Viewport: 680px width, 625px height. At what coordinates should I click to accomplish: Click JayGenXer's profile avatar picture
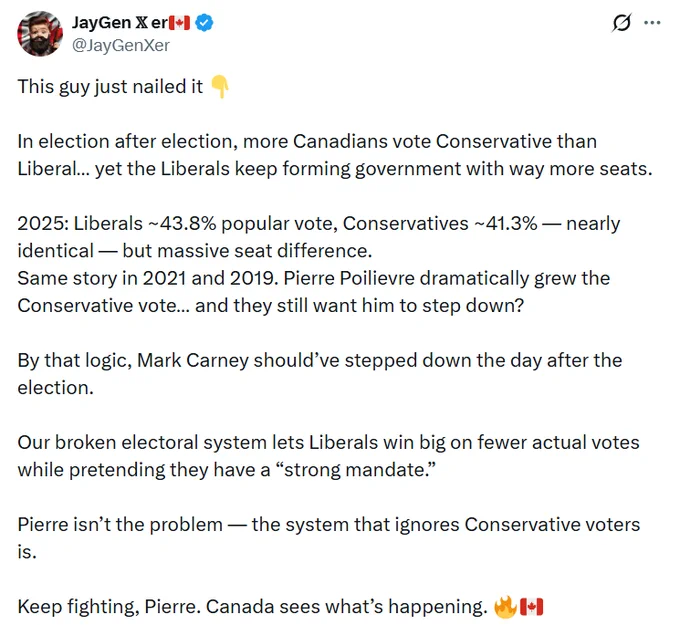click(x=40, y=34)
